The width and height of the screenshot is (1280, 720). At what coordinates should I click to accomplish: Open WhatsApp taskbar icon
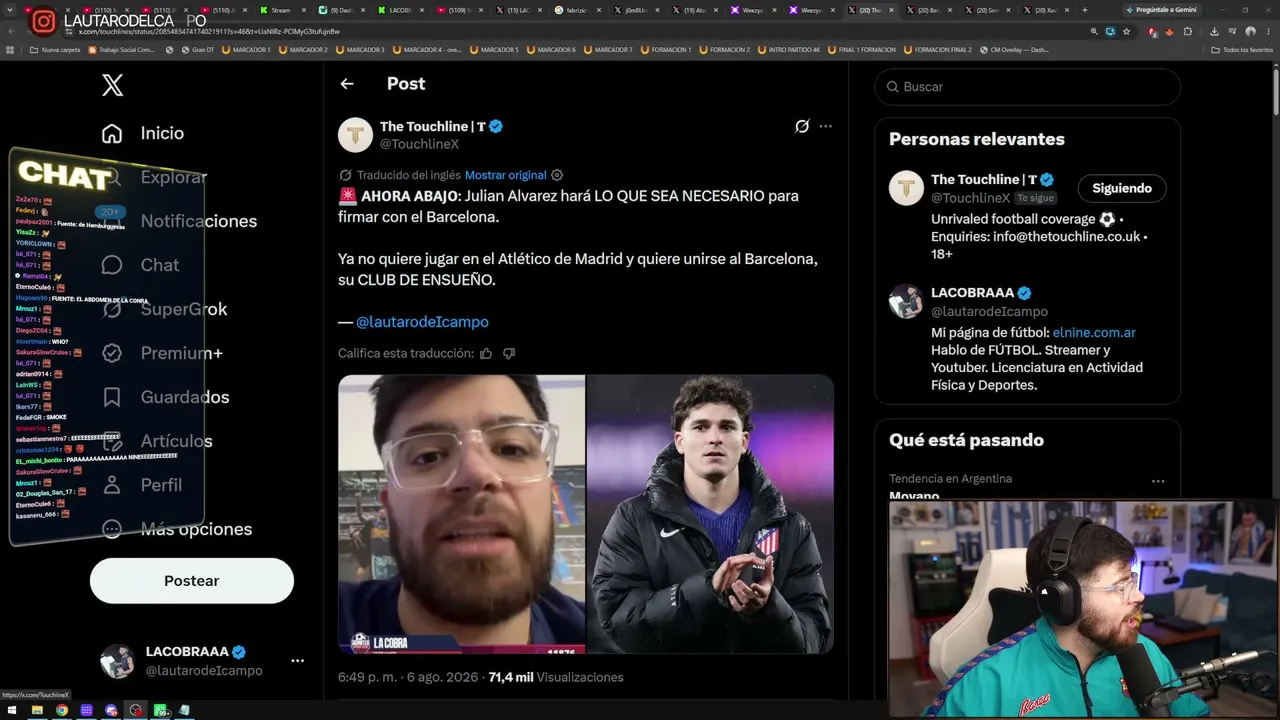pos(160,710)
